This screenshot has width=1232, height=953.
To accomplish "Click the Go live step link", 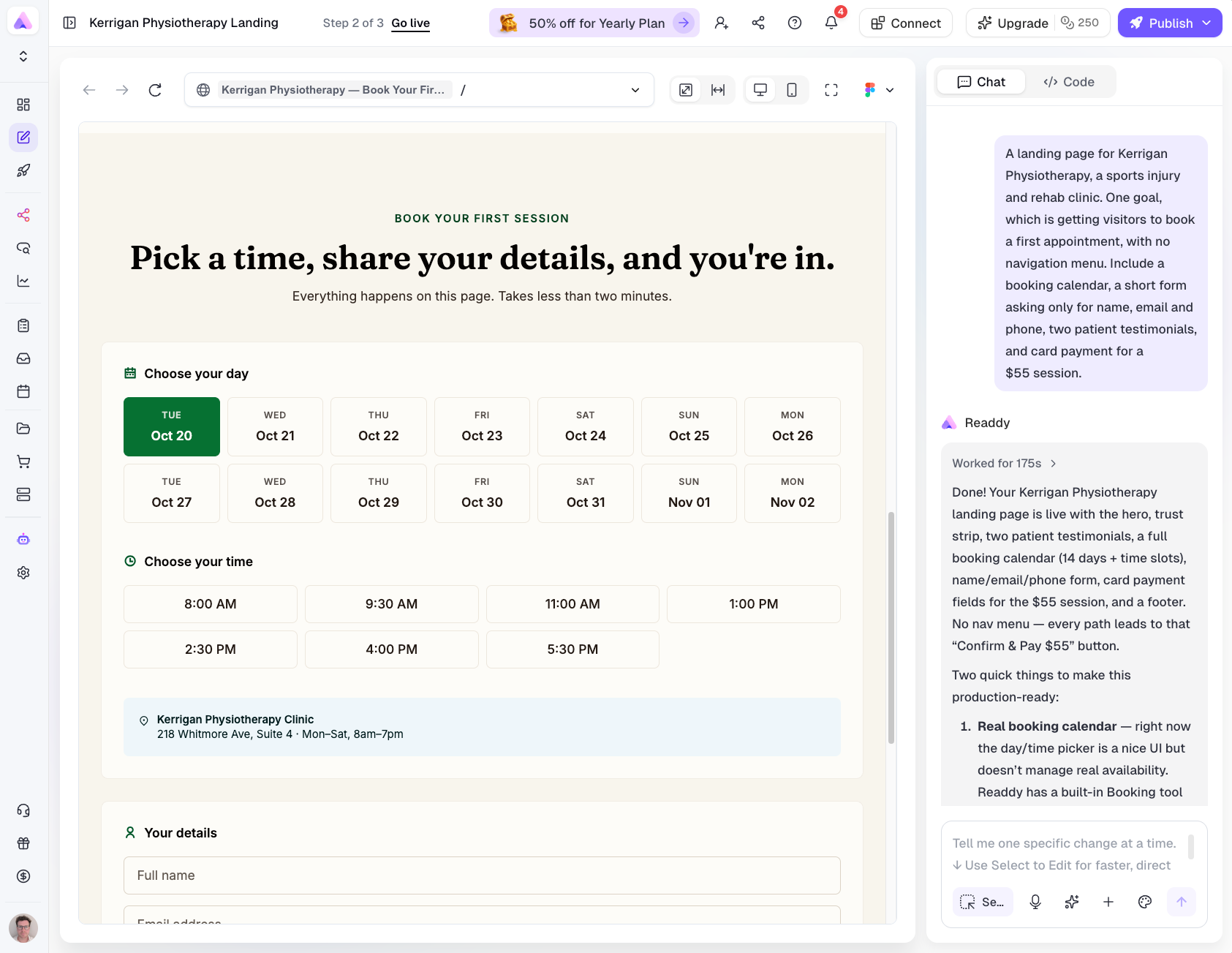I will pos(410,23).
